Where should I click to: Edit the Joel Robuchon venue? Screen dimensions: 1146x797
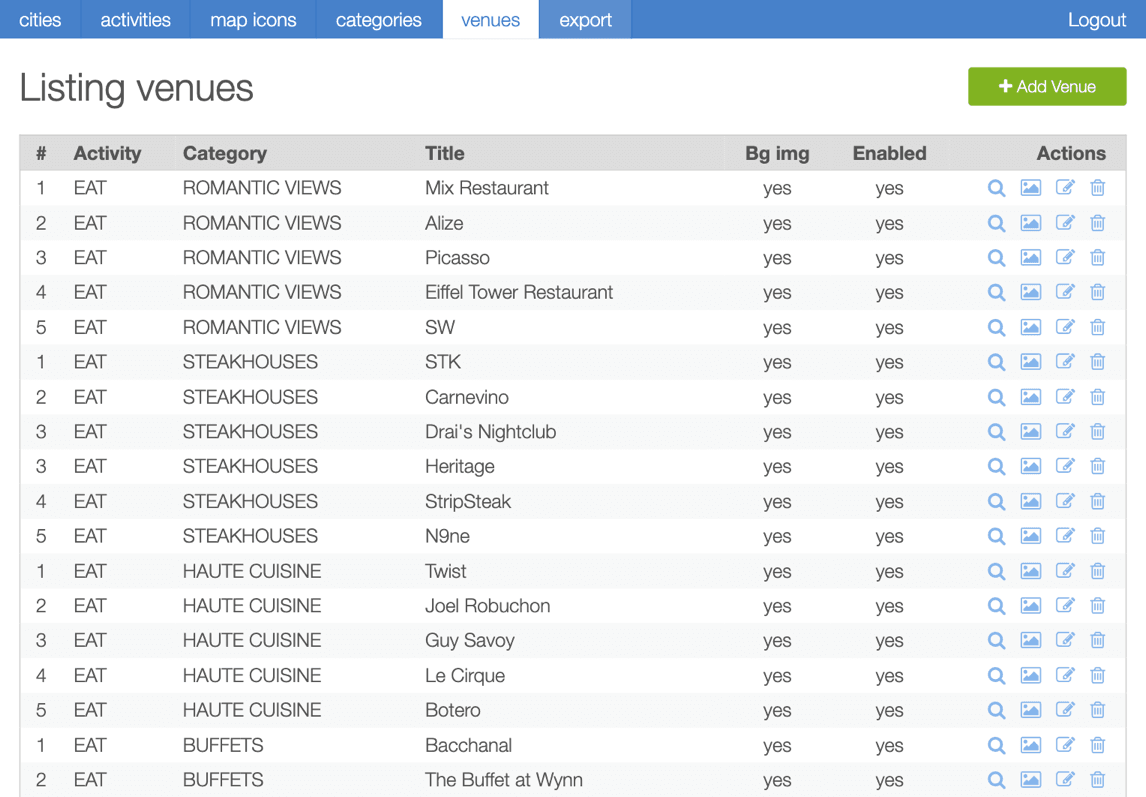[x=1066, y=606]
